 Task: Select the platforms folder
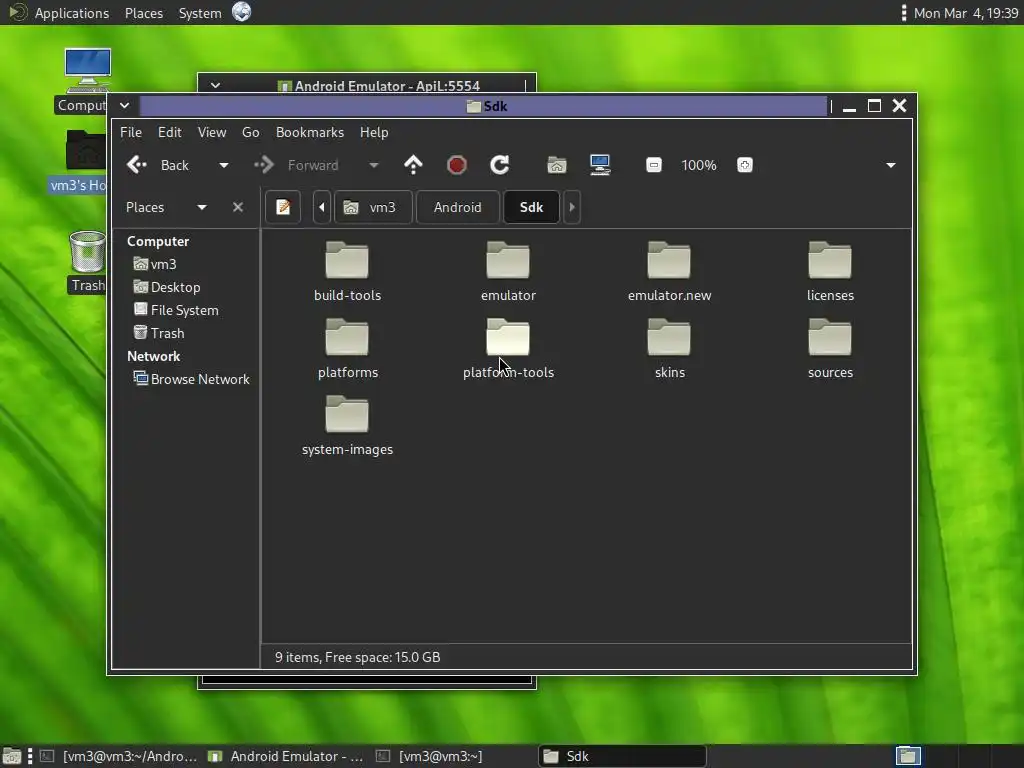[x=347, y=348]
